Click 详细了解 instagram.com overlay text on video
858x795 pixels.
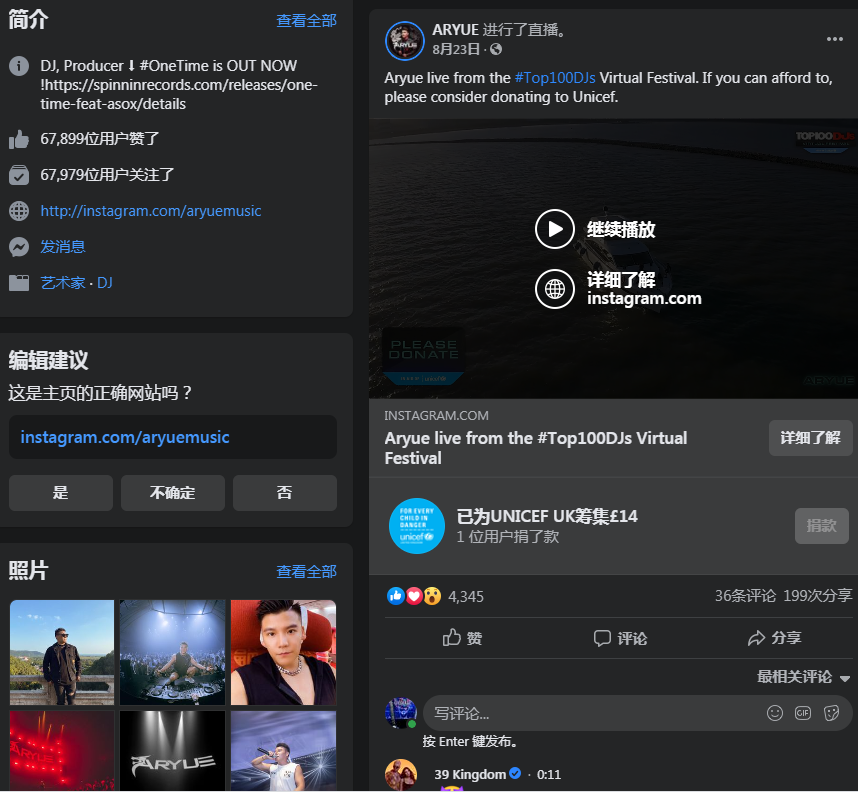point(644,289)
